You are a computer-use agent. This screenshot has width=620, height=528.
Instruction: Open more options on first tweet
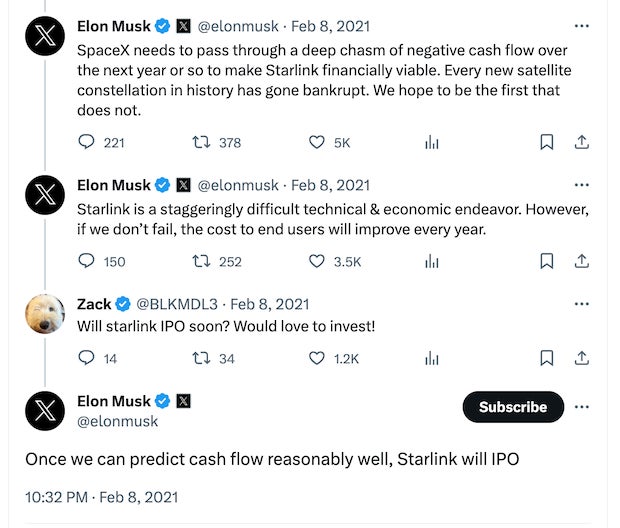click(582, 25)
